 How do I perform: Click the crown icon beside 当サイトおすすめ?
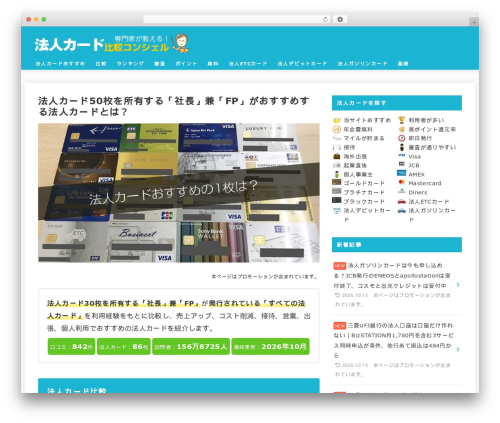point(337,120)
